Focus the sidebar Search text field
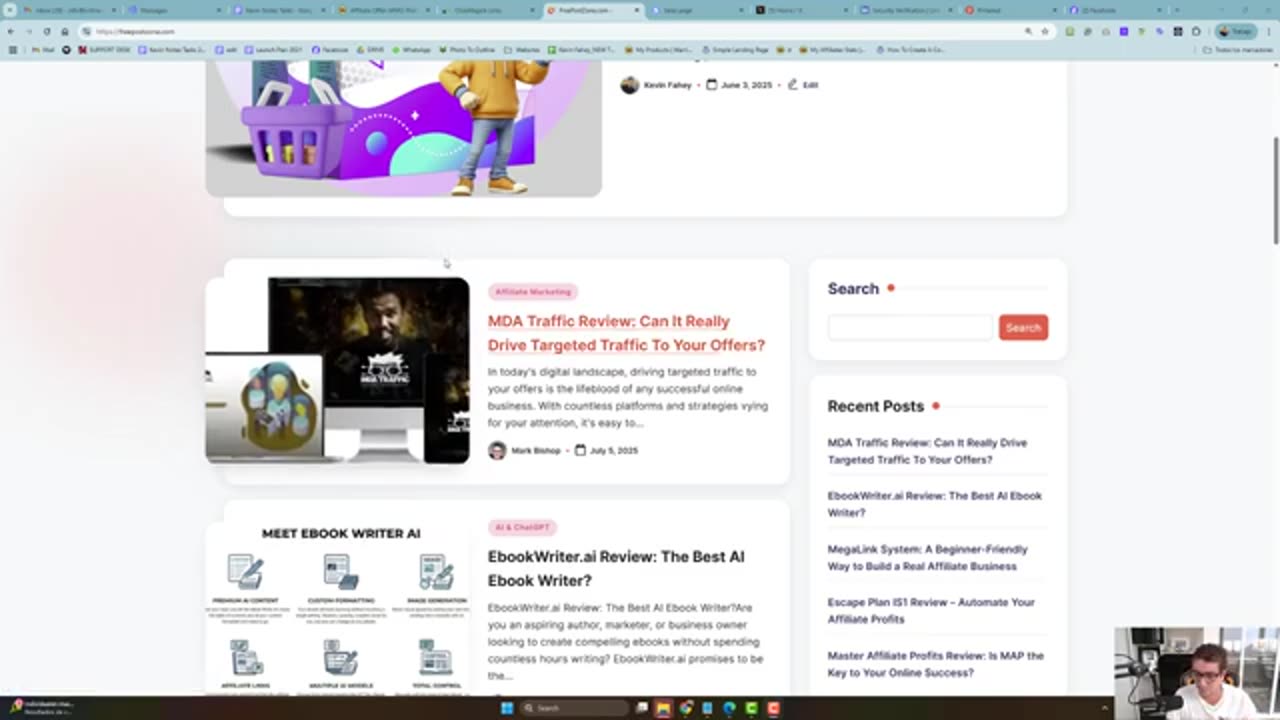 click(910, 327)
